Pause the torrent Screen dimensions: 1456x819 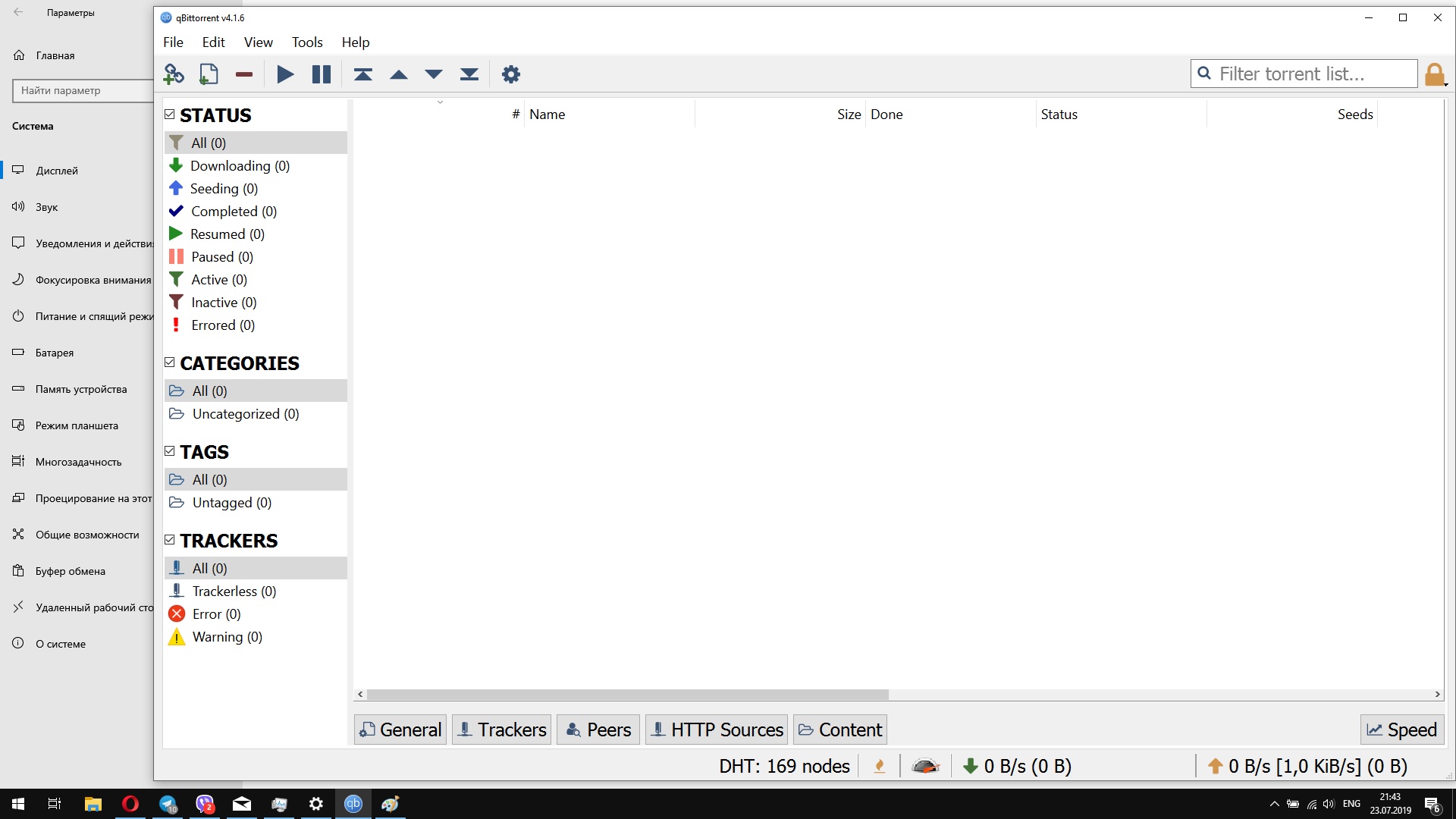pyautogui.click(x=321, y=74)
